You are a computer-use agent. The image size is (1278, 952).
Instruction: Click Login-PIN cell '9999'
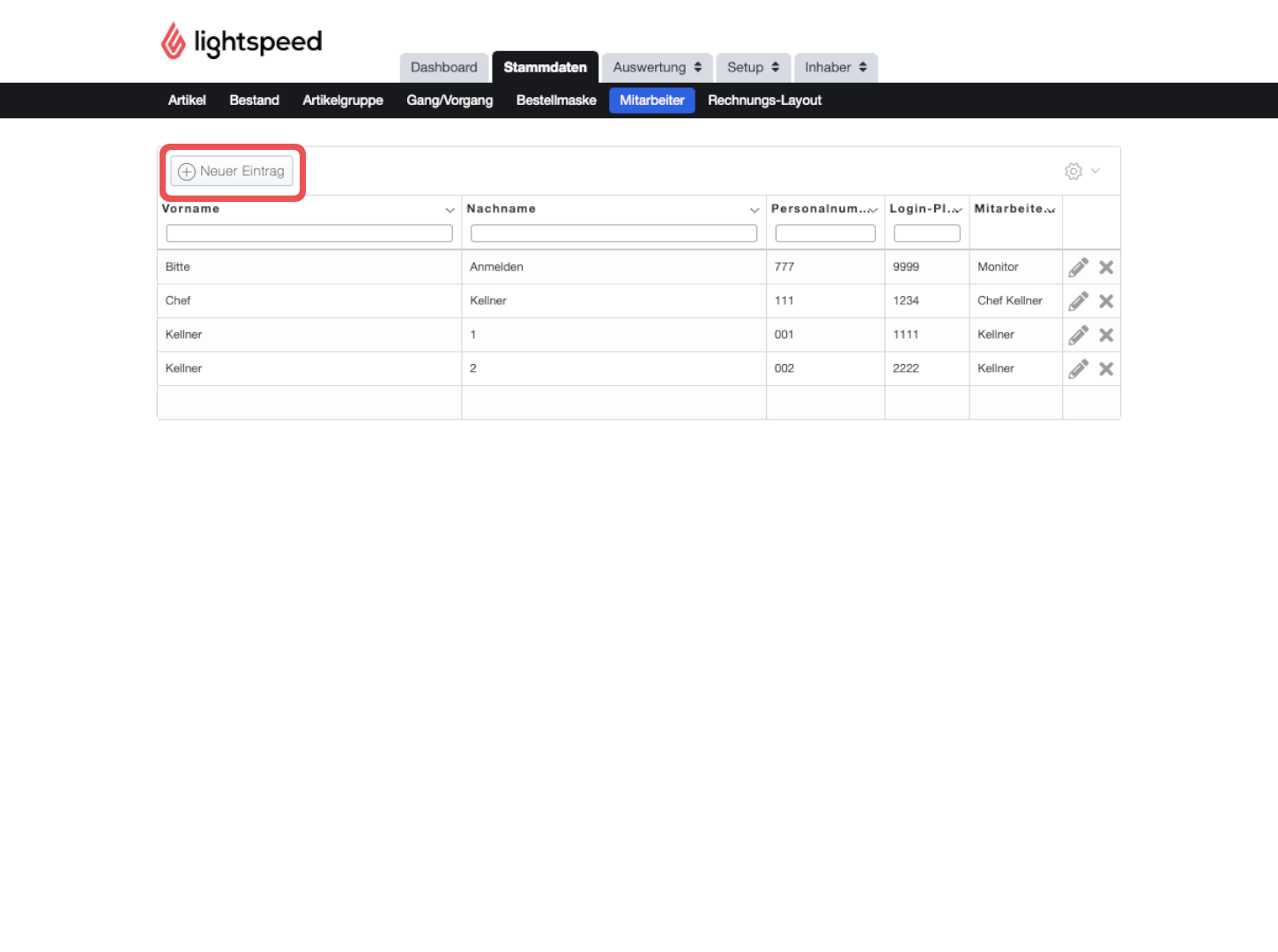click(x=927, y=267)
